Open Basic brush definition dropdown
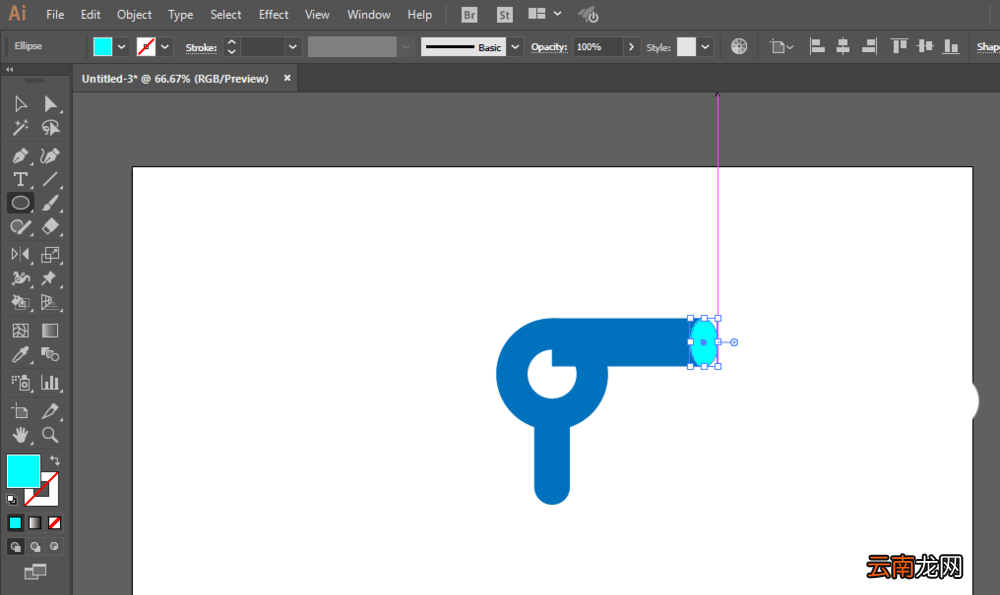Viewport: 1000px width, 595px height. tap(515, 47)
